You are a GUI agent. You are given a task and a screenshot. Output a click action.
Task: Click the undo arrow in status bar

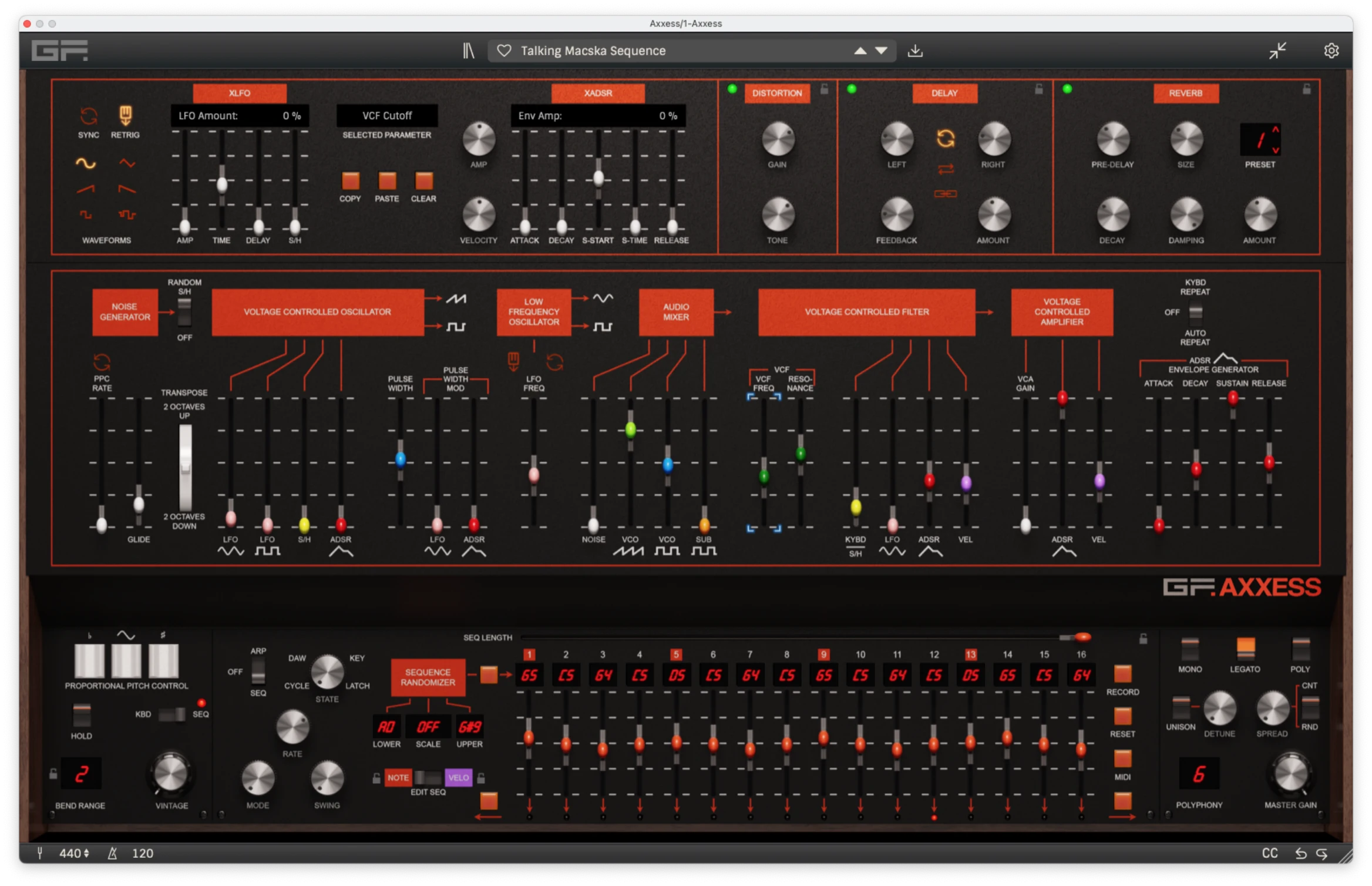click(1301, 854)
